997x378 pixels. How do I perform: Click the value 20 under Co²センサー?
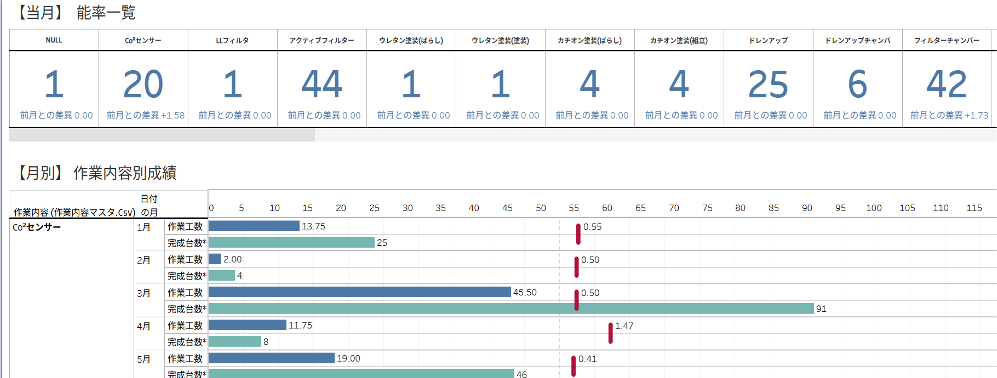click(x=143, y=84)
